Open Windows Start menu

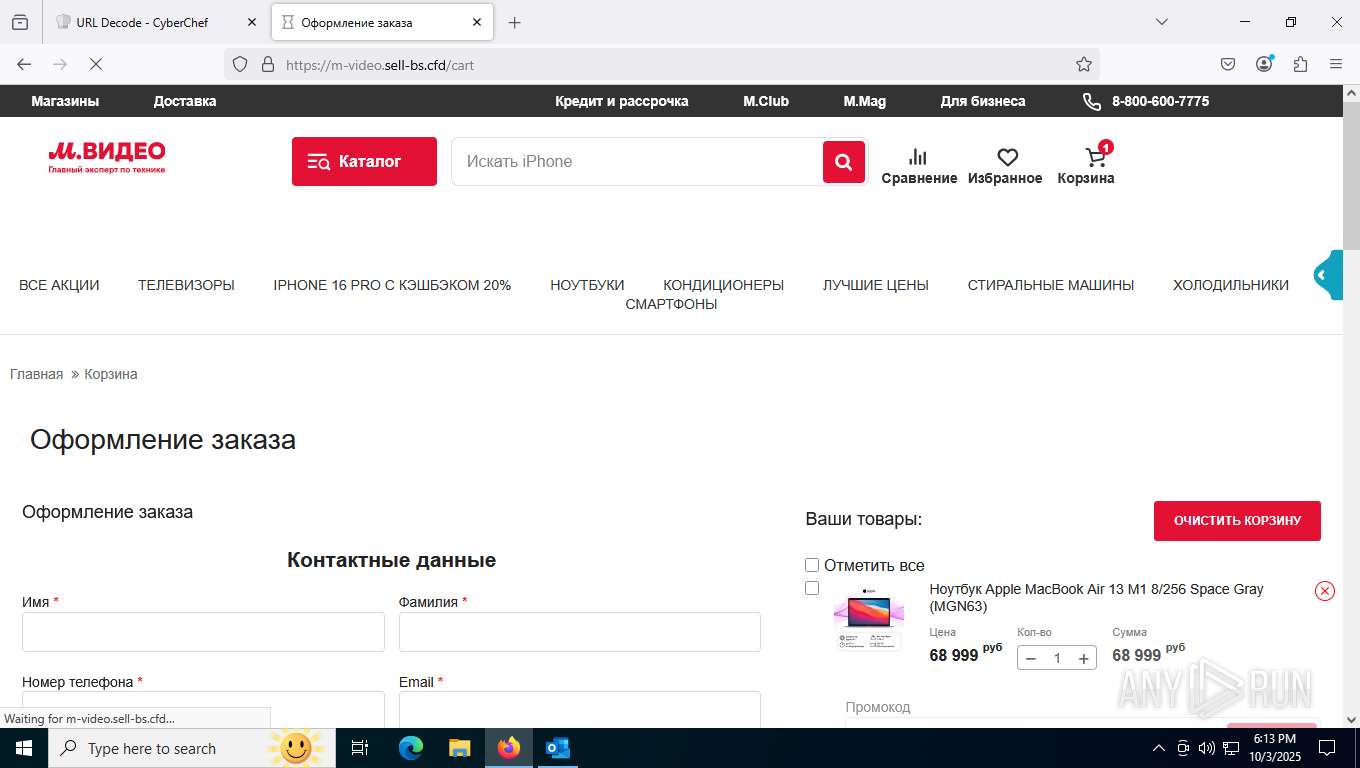click(23, 748)
